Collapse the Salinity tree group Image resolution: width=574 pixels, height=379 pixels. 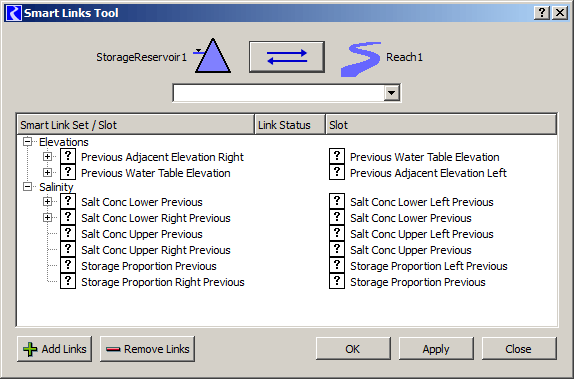click(x=28, y=187)
